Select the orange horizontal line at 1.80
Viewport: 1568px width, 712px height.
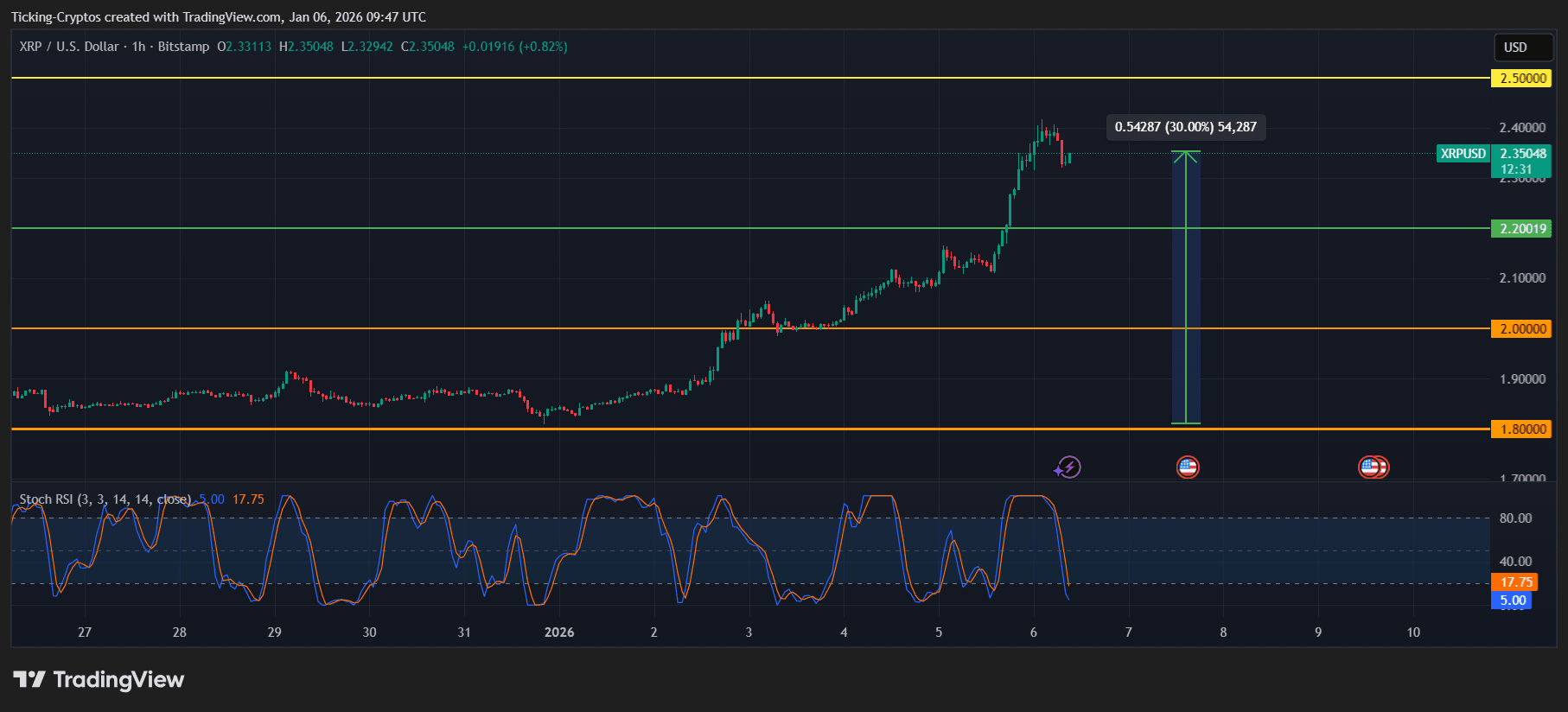pyautogui.click(x=750, y=429)
